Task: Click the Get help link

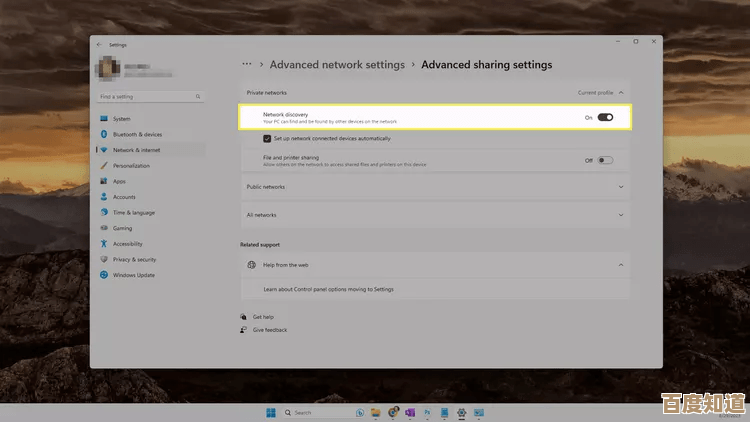Action: [x=263, y=317]
